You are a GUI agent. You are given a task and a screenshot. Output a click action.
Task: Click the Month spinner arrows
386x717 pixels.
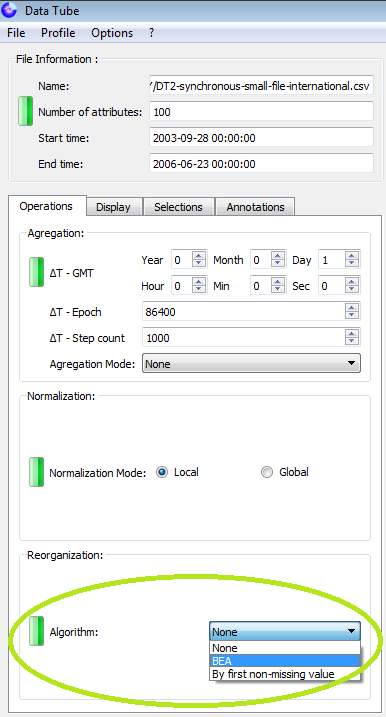pos(278,260)
